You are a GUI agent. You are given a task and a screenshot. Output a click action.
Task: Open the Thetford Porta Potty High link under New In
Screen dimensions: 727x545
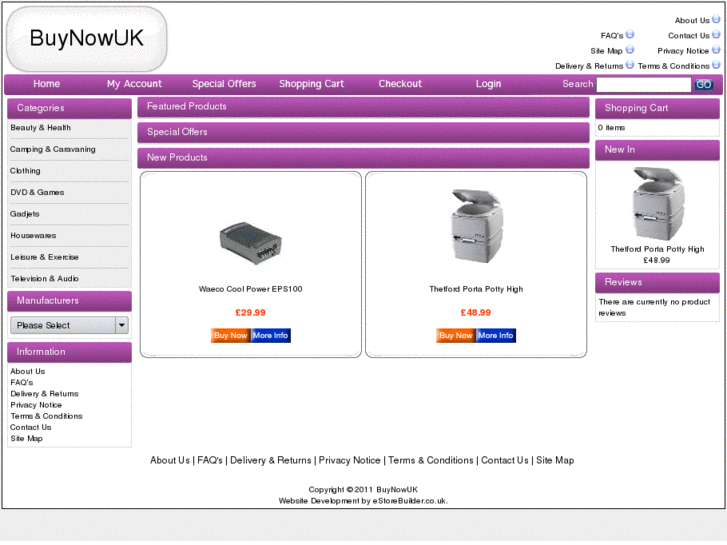tap(657, 249)
